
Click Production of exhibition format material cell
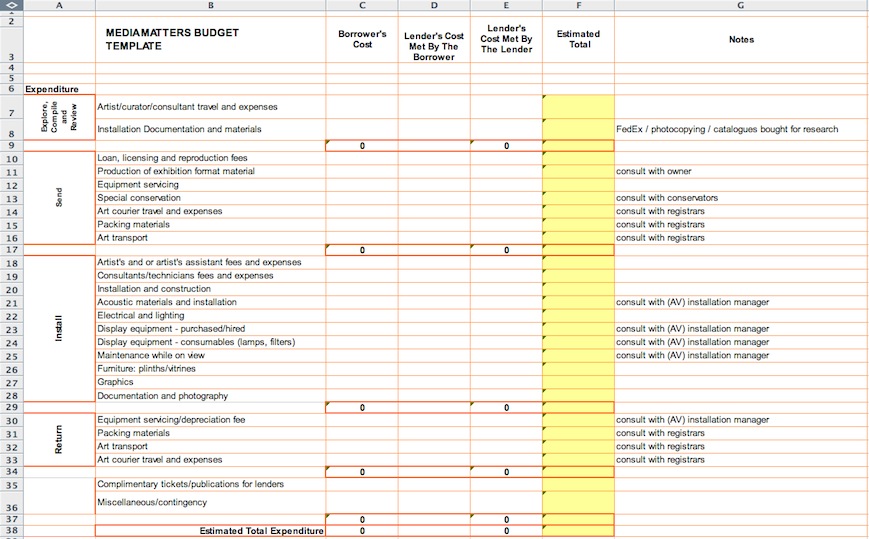(211, 171)
